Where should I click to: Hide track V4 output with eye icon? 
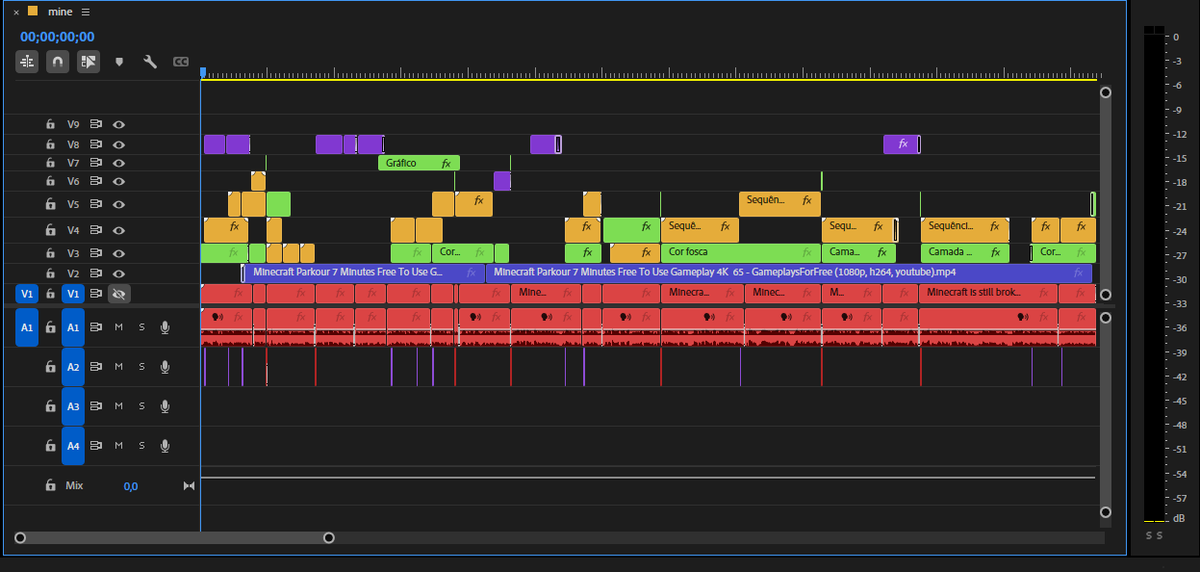tap(119, 230)
